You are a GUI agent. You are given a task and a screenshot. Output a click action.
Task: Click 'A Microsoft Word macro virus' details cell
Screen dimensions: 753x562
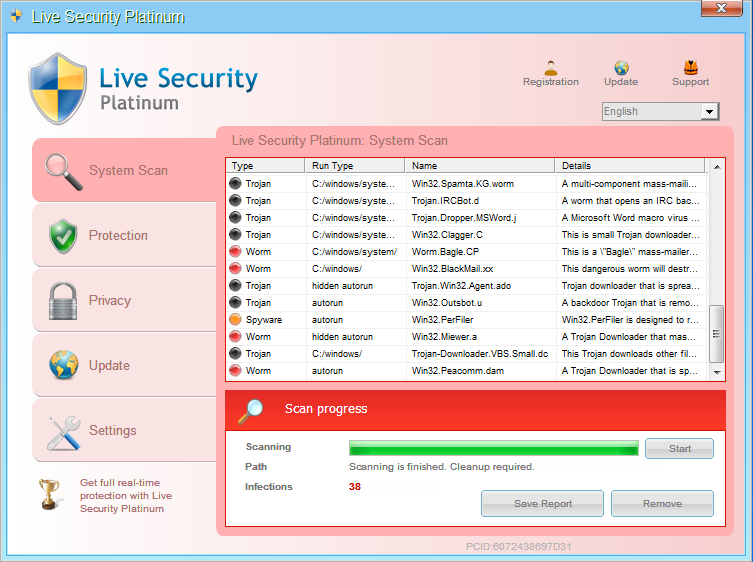pyautogui.click(x=631, y=218)
